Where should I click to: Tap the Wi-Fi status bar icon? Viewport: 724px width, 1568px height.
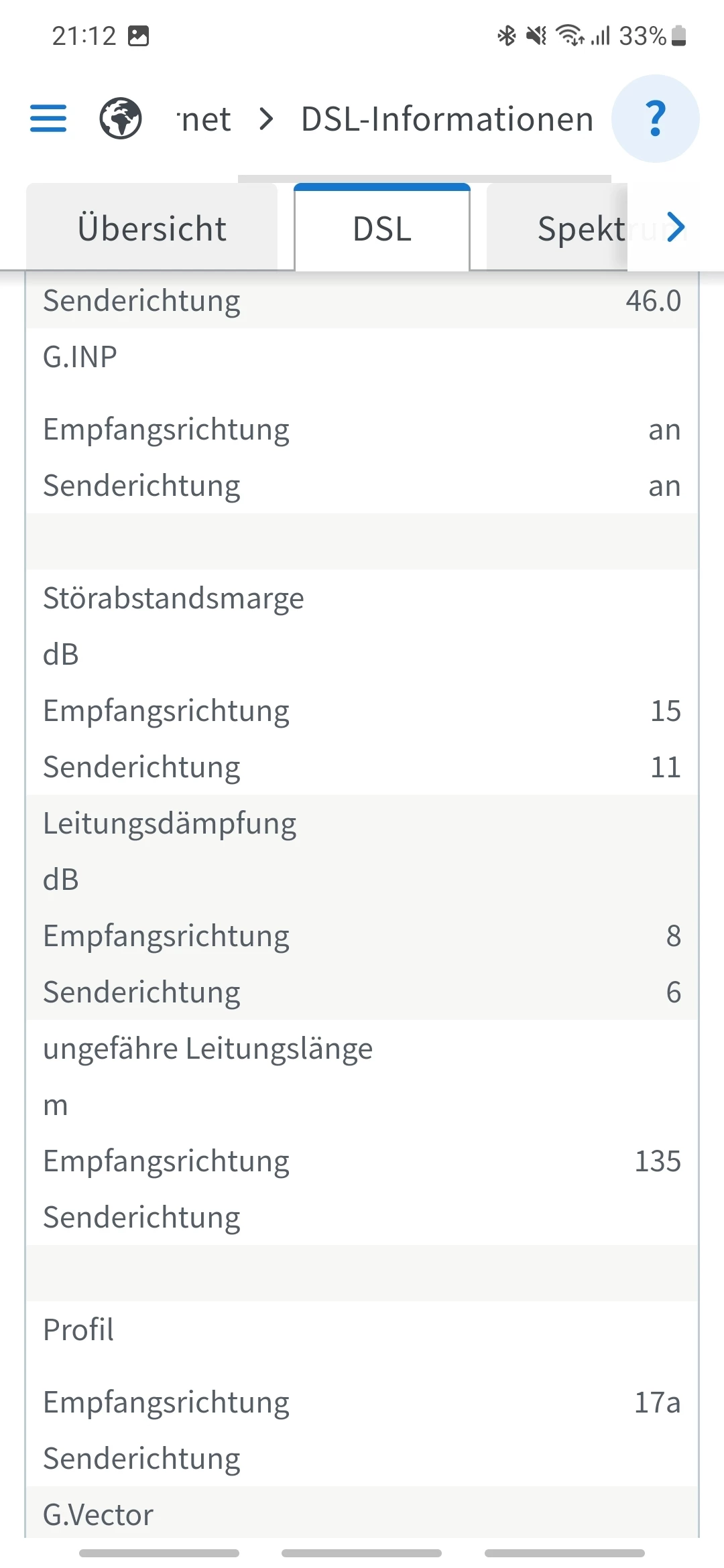click(570, 36)
